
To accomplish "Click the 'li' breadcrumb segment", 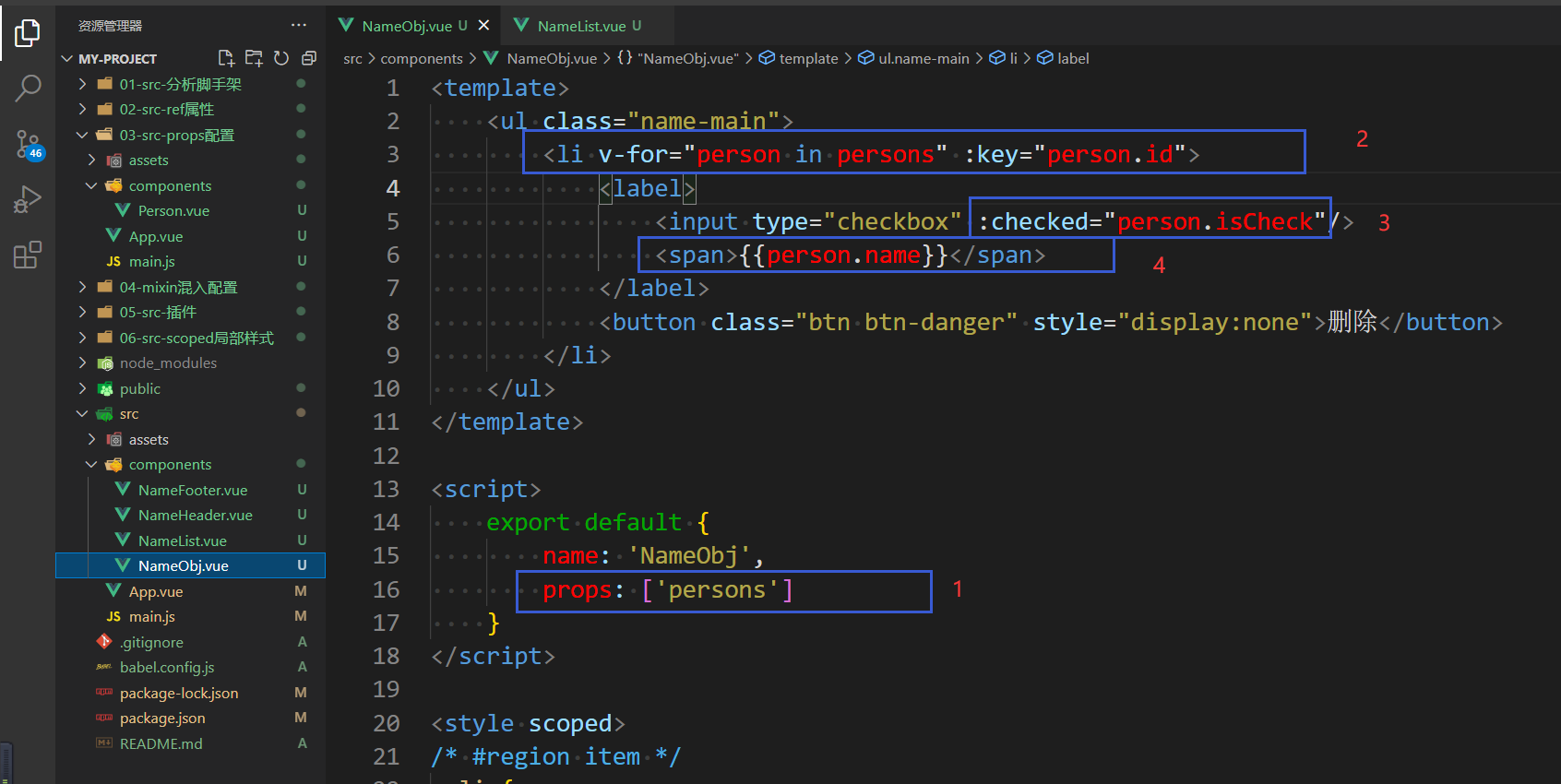I will 1013,58.
